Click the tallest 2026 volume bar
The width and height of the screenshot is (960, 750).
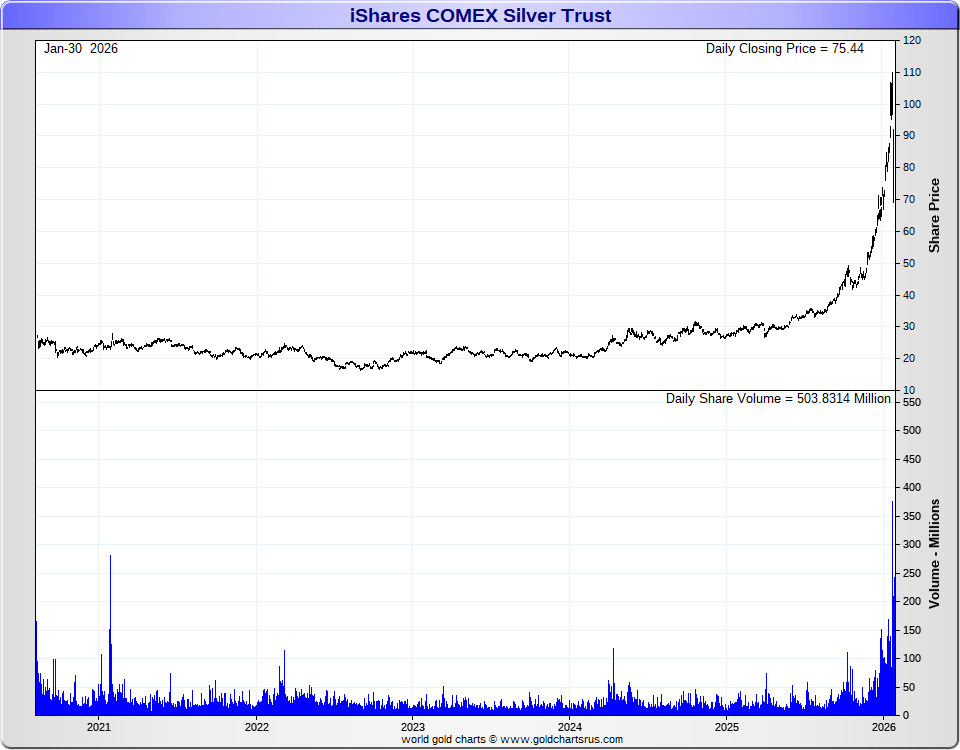tap(893, 608)
